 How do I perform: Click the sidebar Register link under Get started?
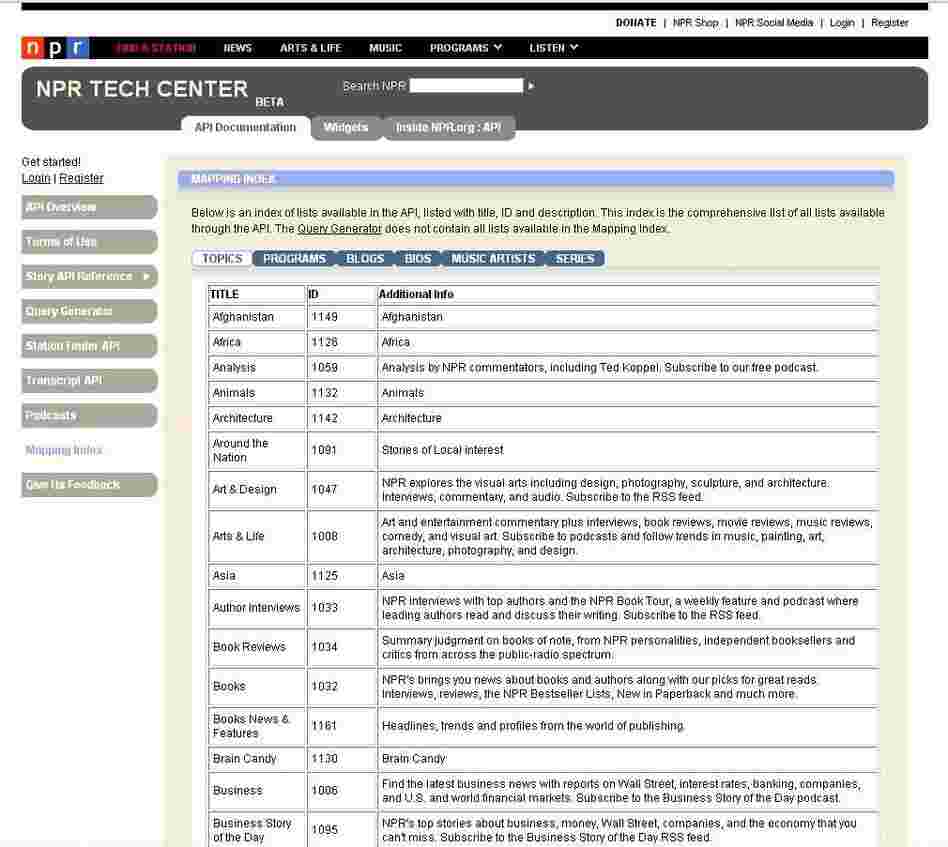81,178
